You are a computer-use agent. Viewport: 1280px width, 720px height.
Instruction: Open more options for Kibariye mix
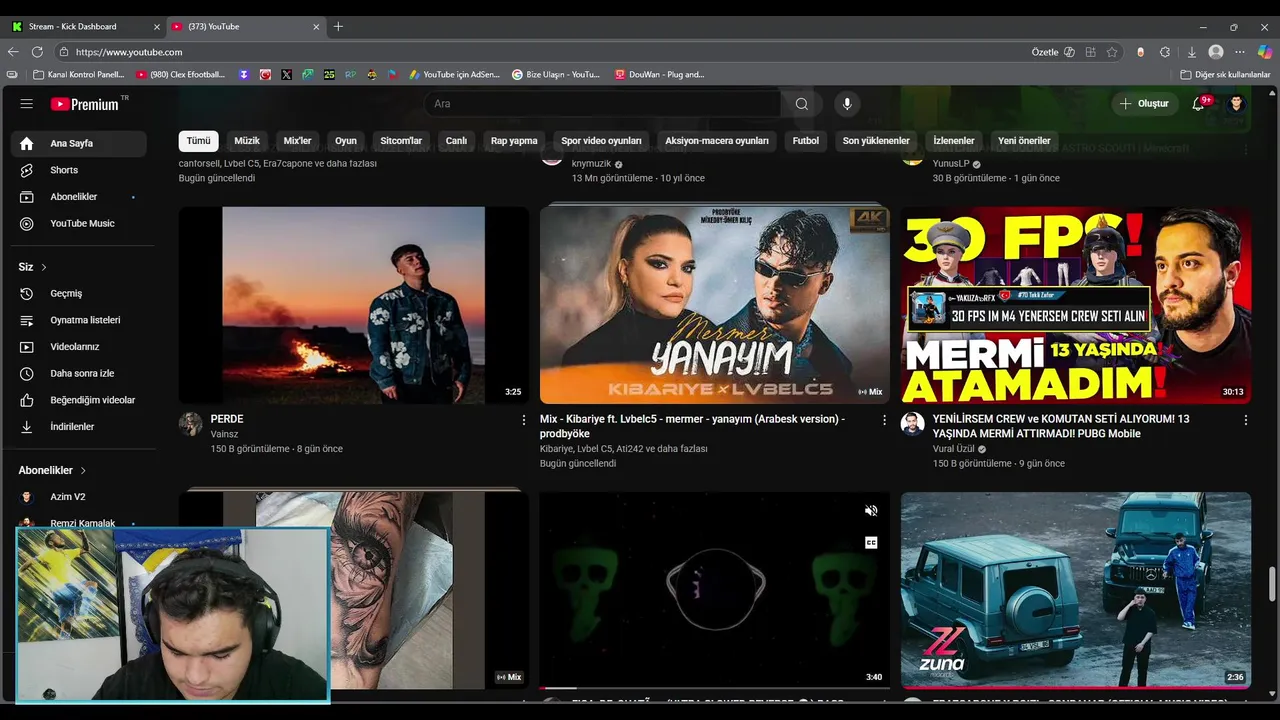pyautogui.click(x=884, y=420)
